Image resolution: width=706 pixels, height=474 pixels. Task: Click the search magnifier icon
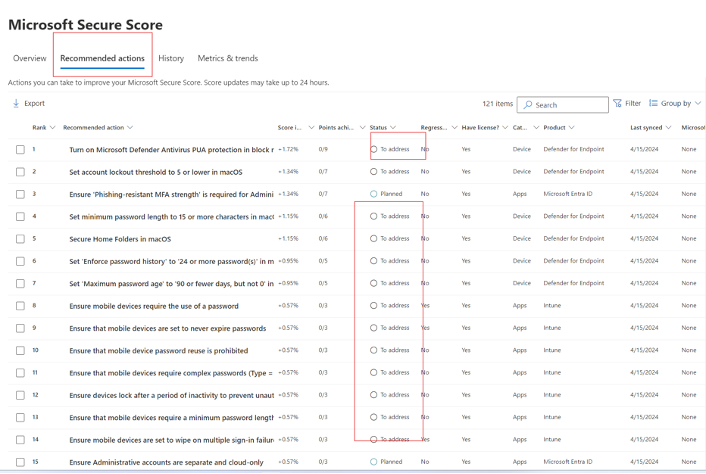click(528, 104)
